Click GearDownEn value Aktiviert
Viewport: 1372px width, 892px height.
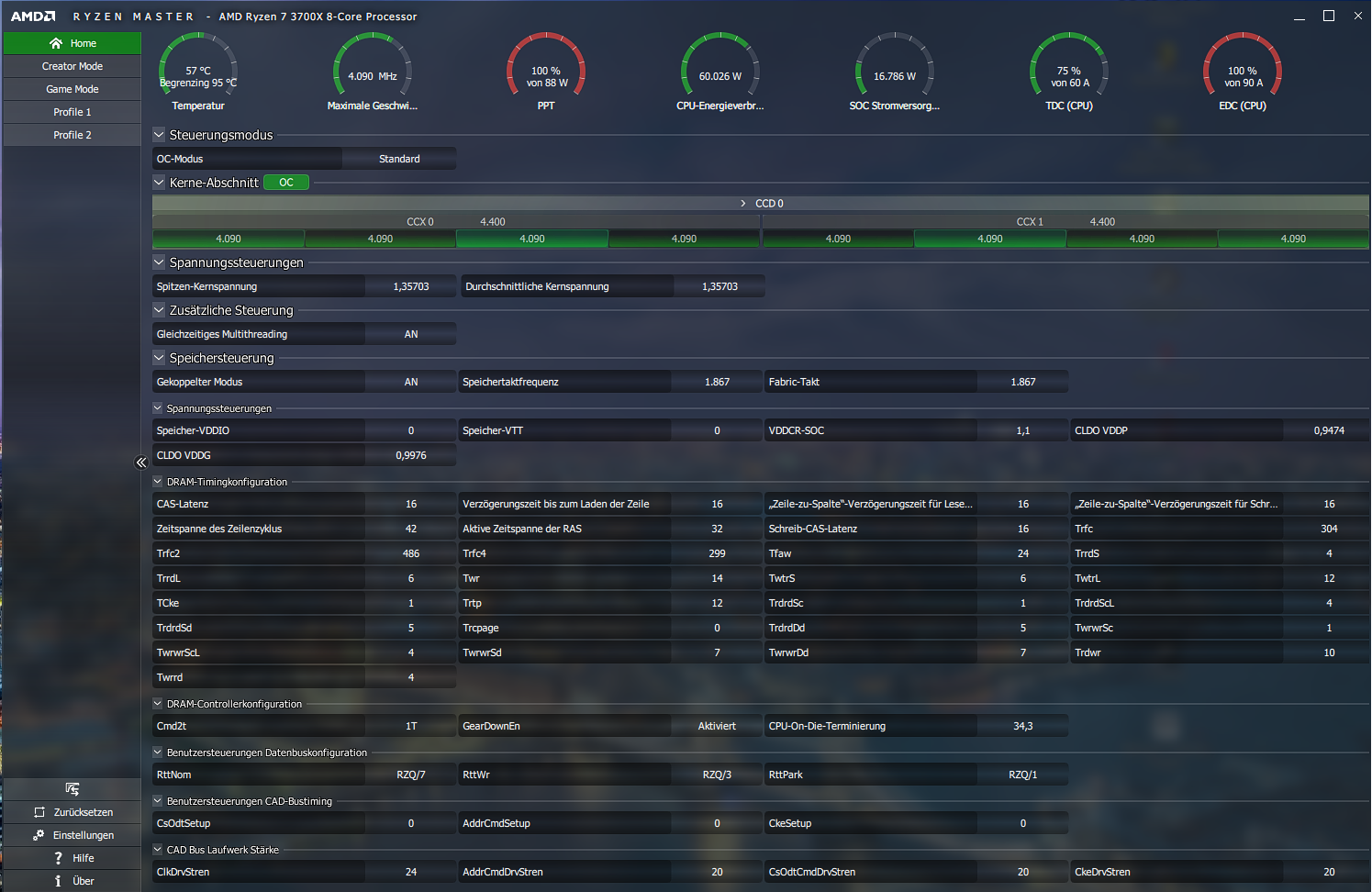pyautogui.click(x=717, y=726)
